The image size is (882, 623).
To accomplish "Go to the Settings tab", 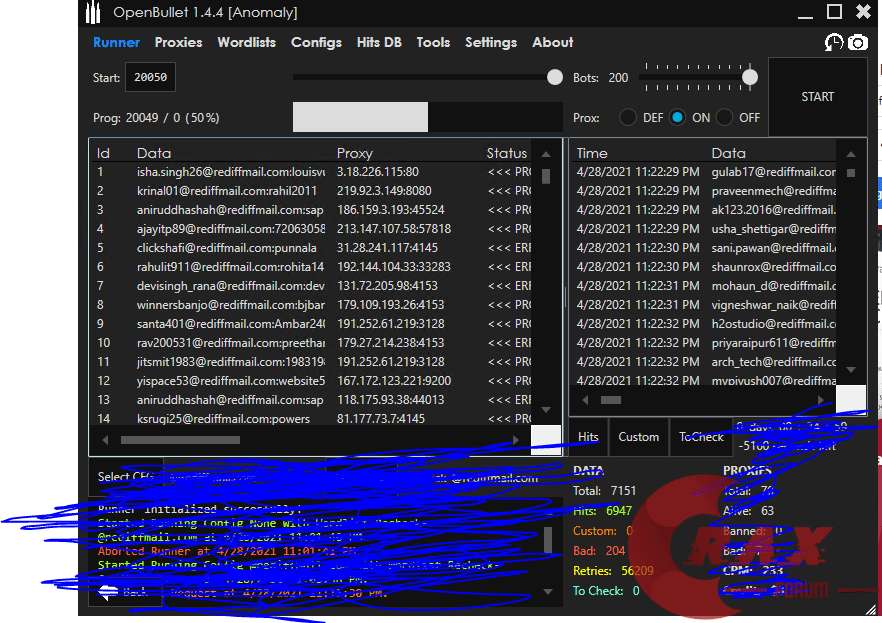I will click(x=491, y=42).
